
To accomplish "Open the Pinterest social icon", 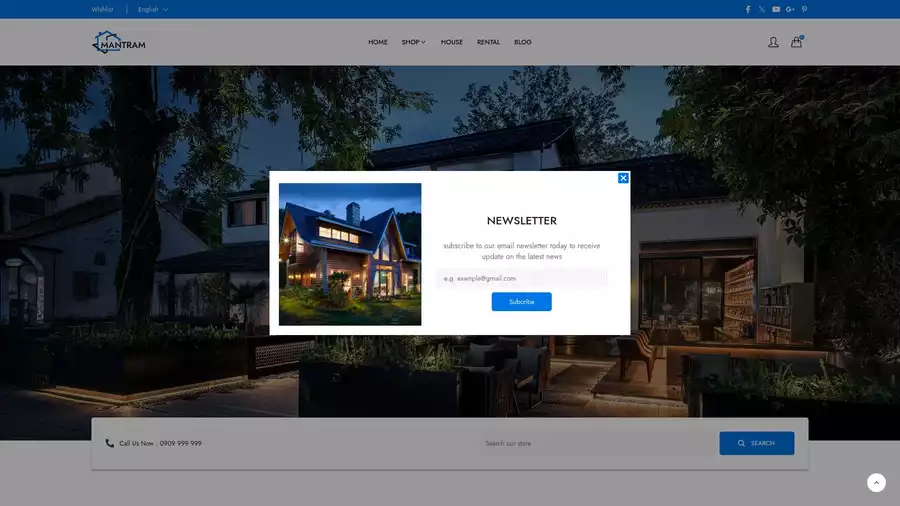I will 804,9.
